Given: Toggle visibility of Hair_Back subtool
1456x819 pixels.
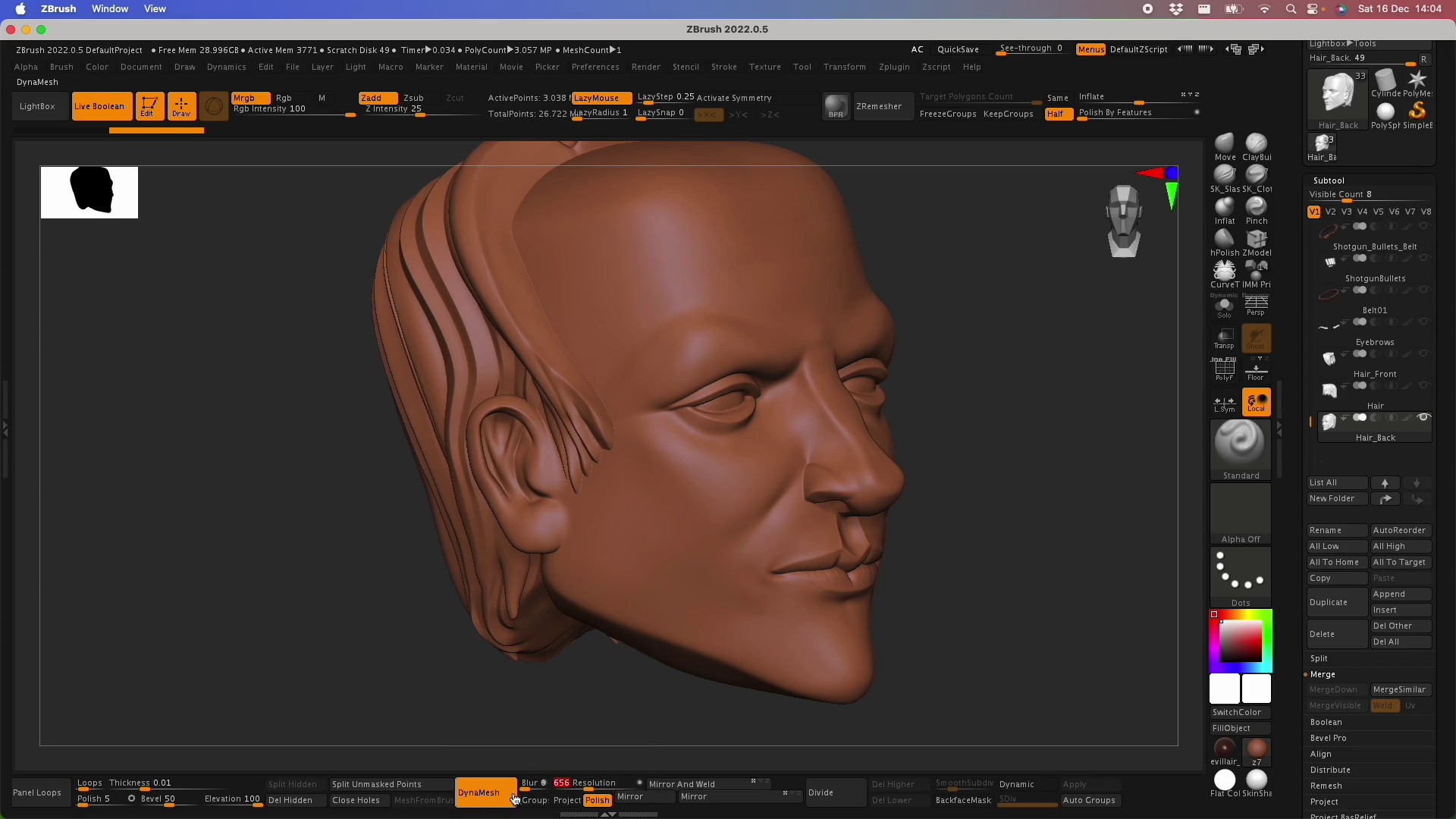Looking at the screenshot, I should [x=1423, y=418].
